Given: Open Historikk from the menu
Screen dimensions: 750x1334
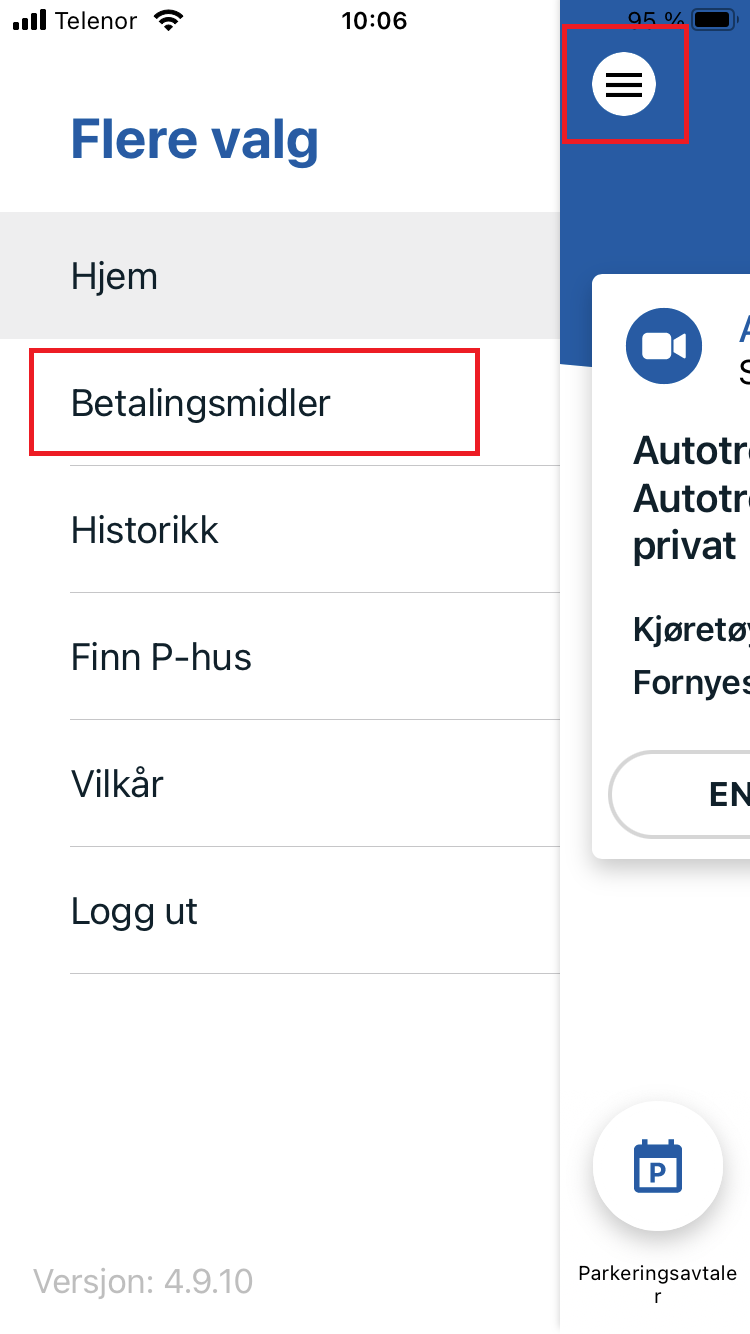Looking at the screenshot, I should click(x=280, y=530).
